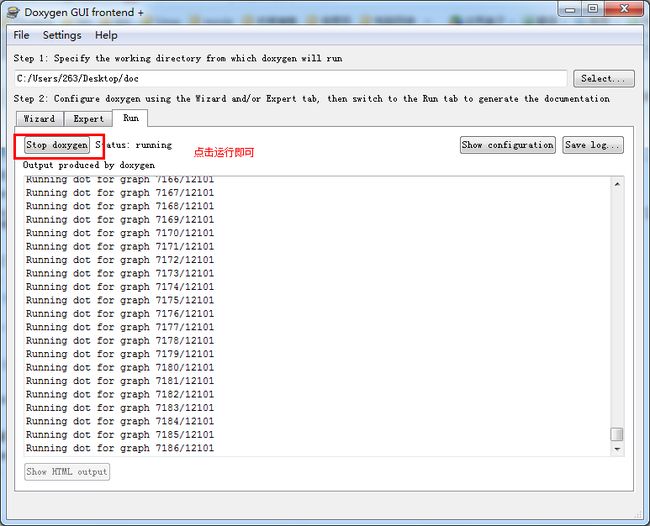This screenshot has height=526, width=650.
Task: Click the log scrollbar down arrow
Action: tap(617, 449)
